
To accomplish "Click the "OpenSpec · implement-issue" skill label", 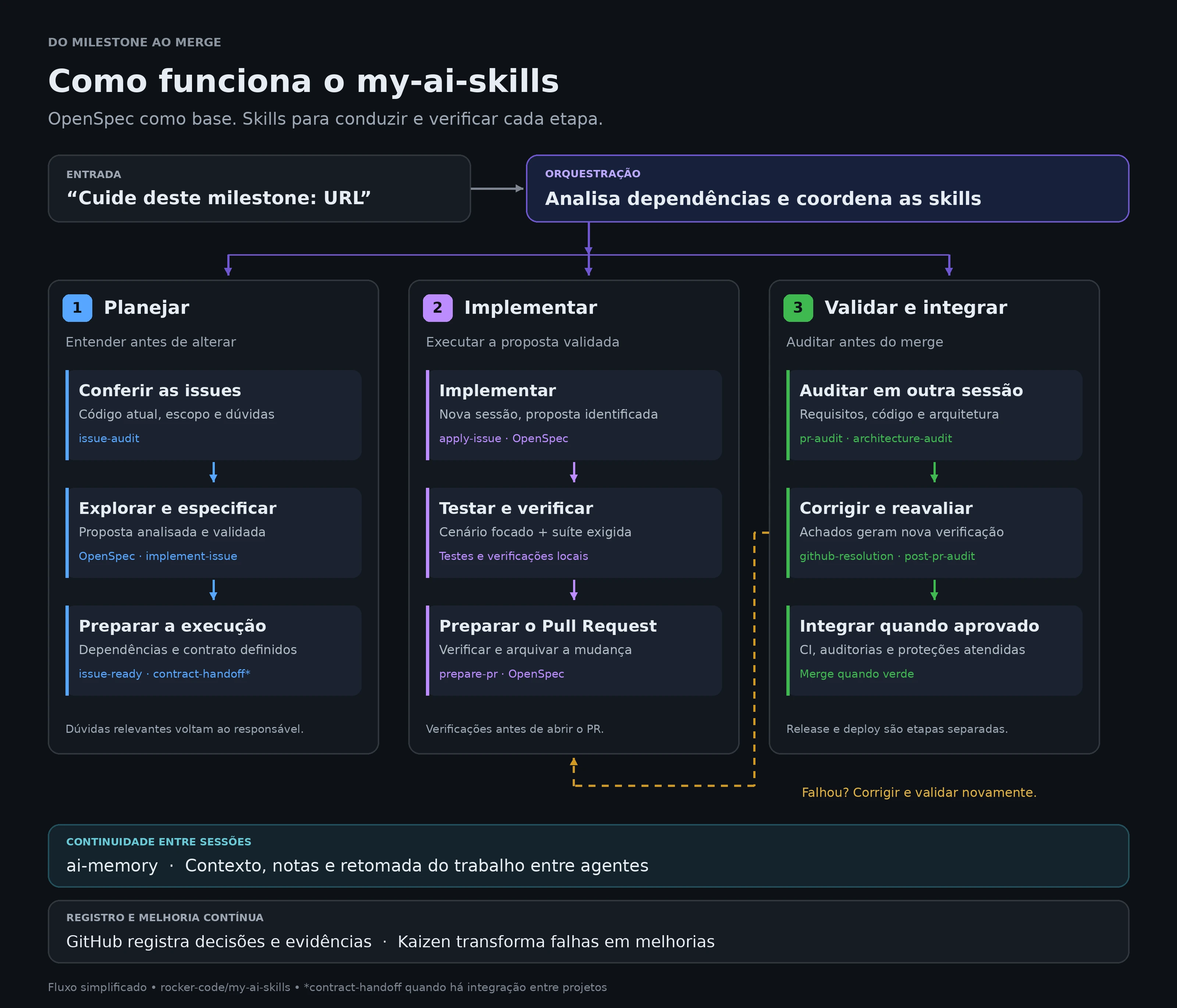I will (158, 556).
